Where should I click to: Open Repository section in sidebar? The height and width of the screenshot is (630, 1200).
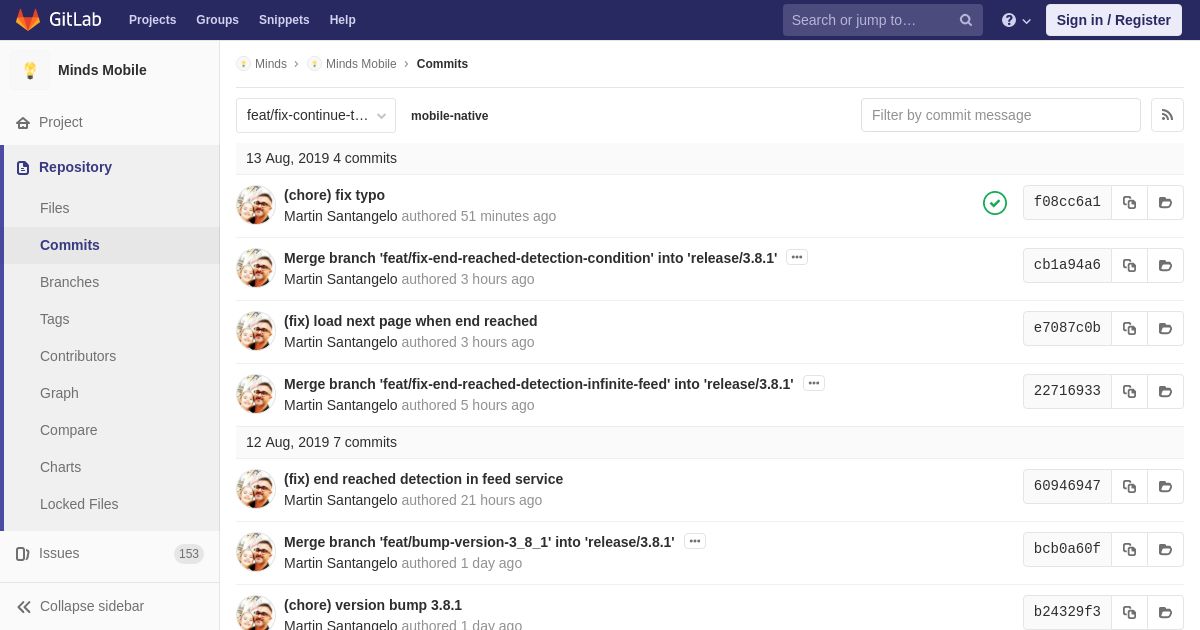(x=112, y=167)
